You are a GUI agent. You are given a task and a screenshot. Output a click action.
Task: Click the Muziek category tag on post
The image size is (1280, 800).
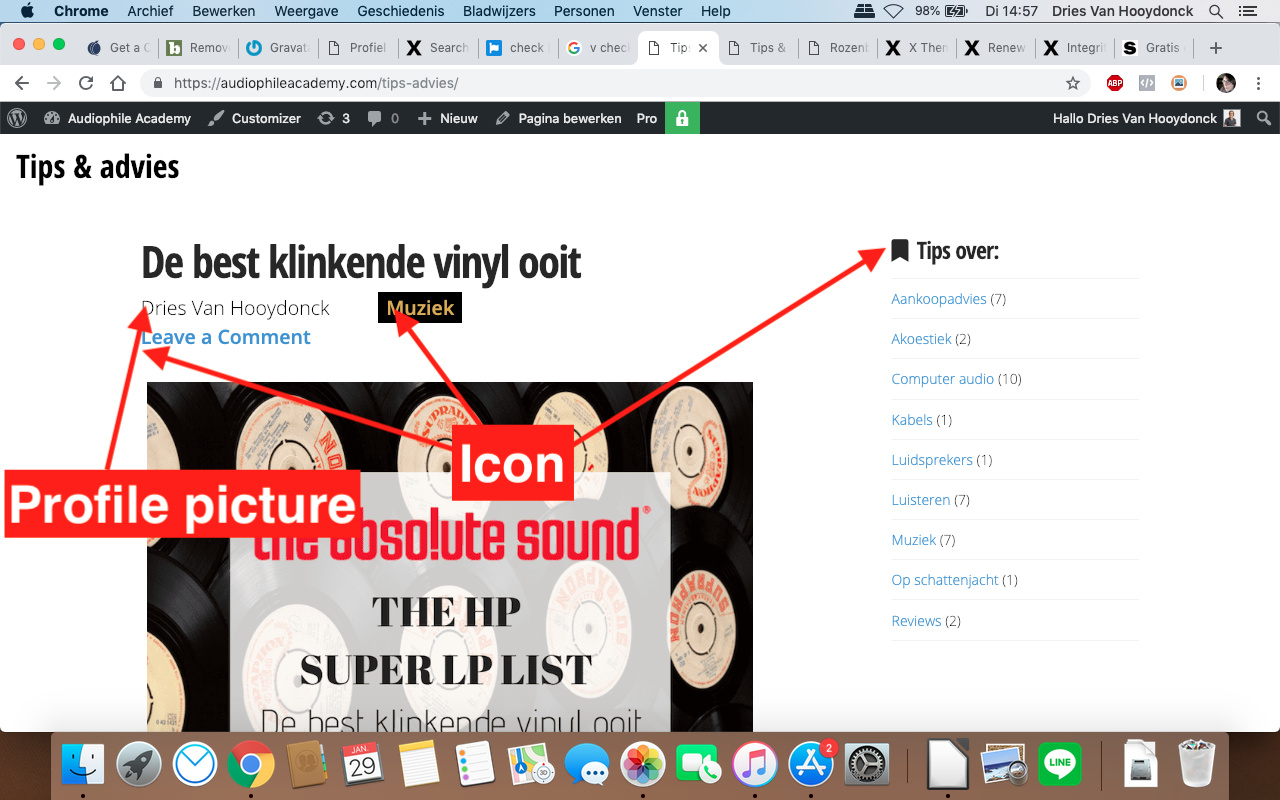coord(420,308)
